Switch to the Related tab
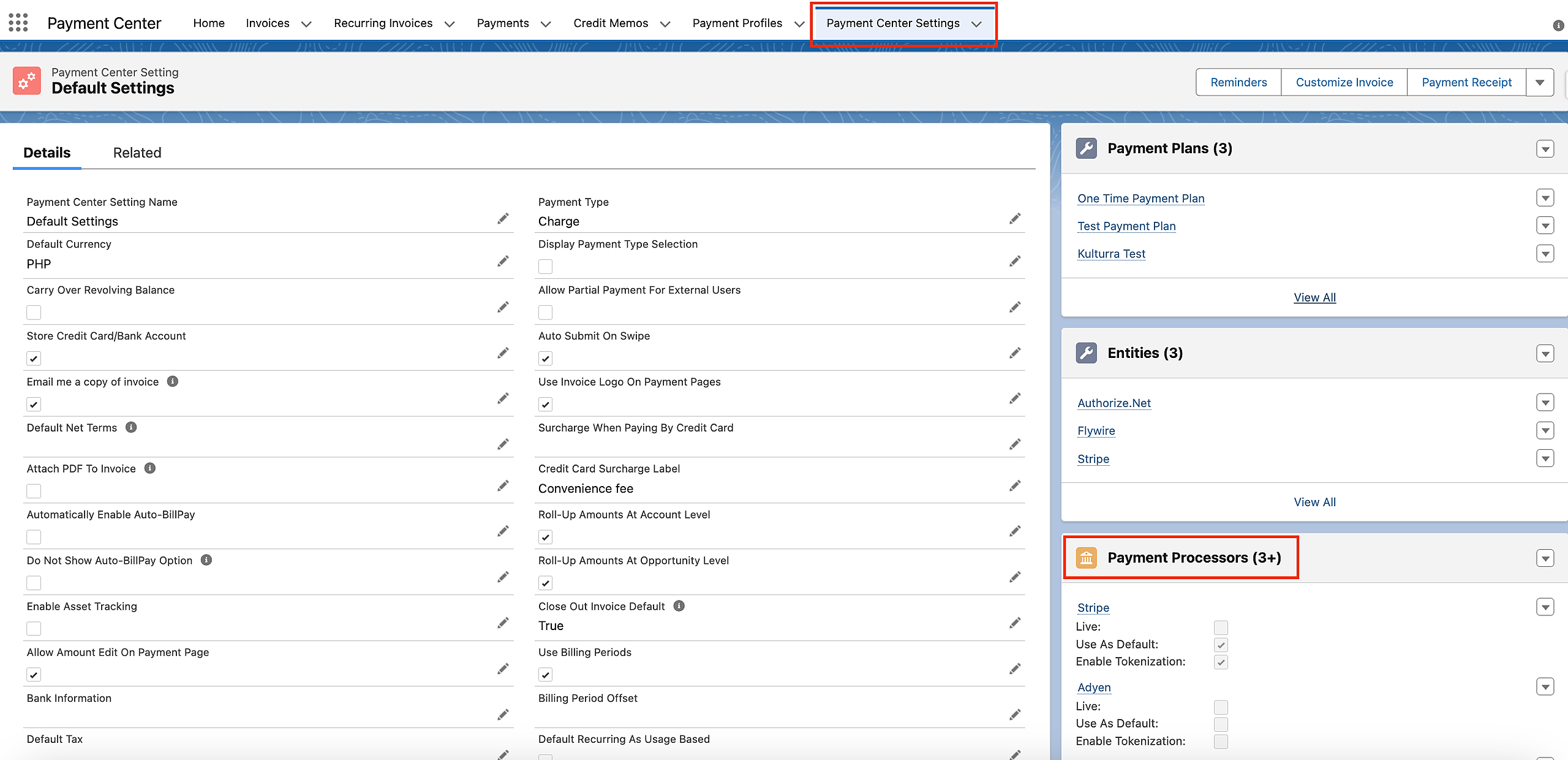 (137, 153)
